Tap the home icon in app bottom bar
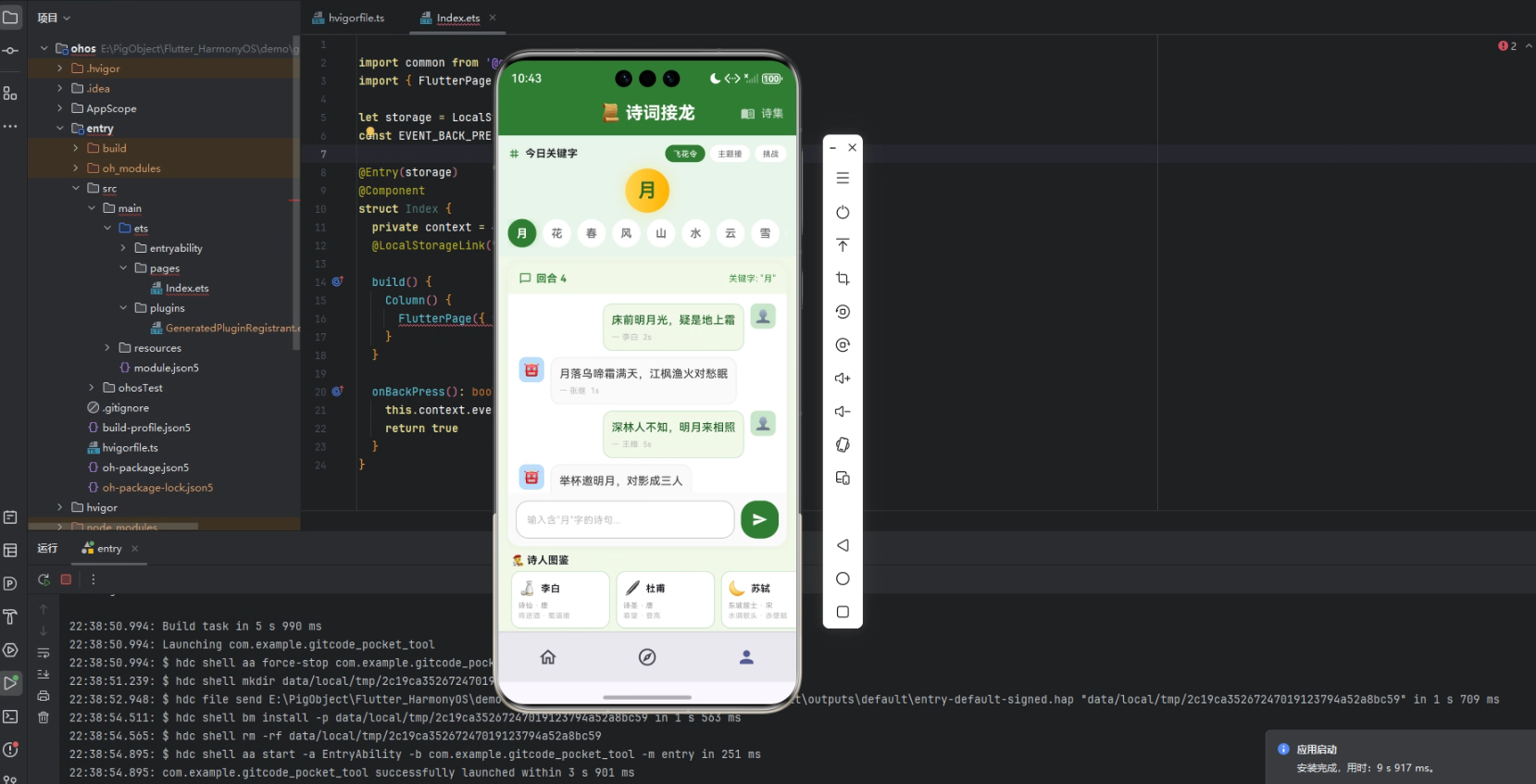Image resolution: width=1536 pixels, height=784 pixels. click(x=548, y=657)
